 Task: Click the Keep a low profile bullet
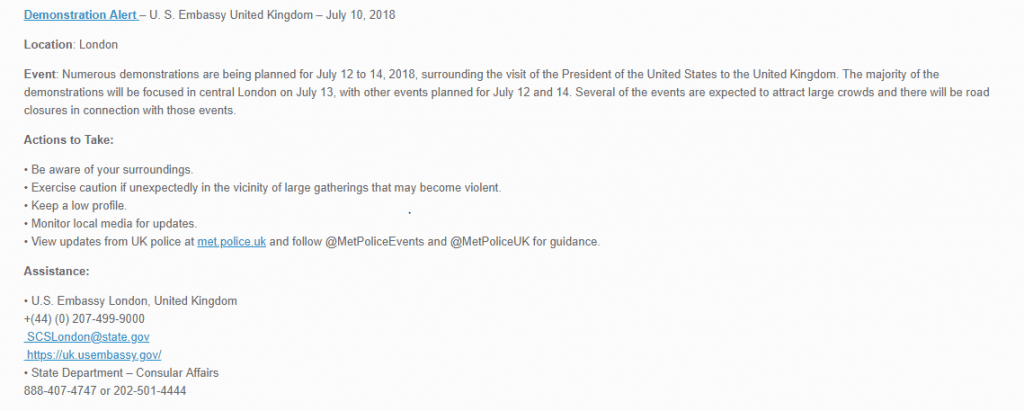click(x=75, y=206)
